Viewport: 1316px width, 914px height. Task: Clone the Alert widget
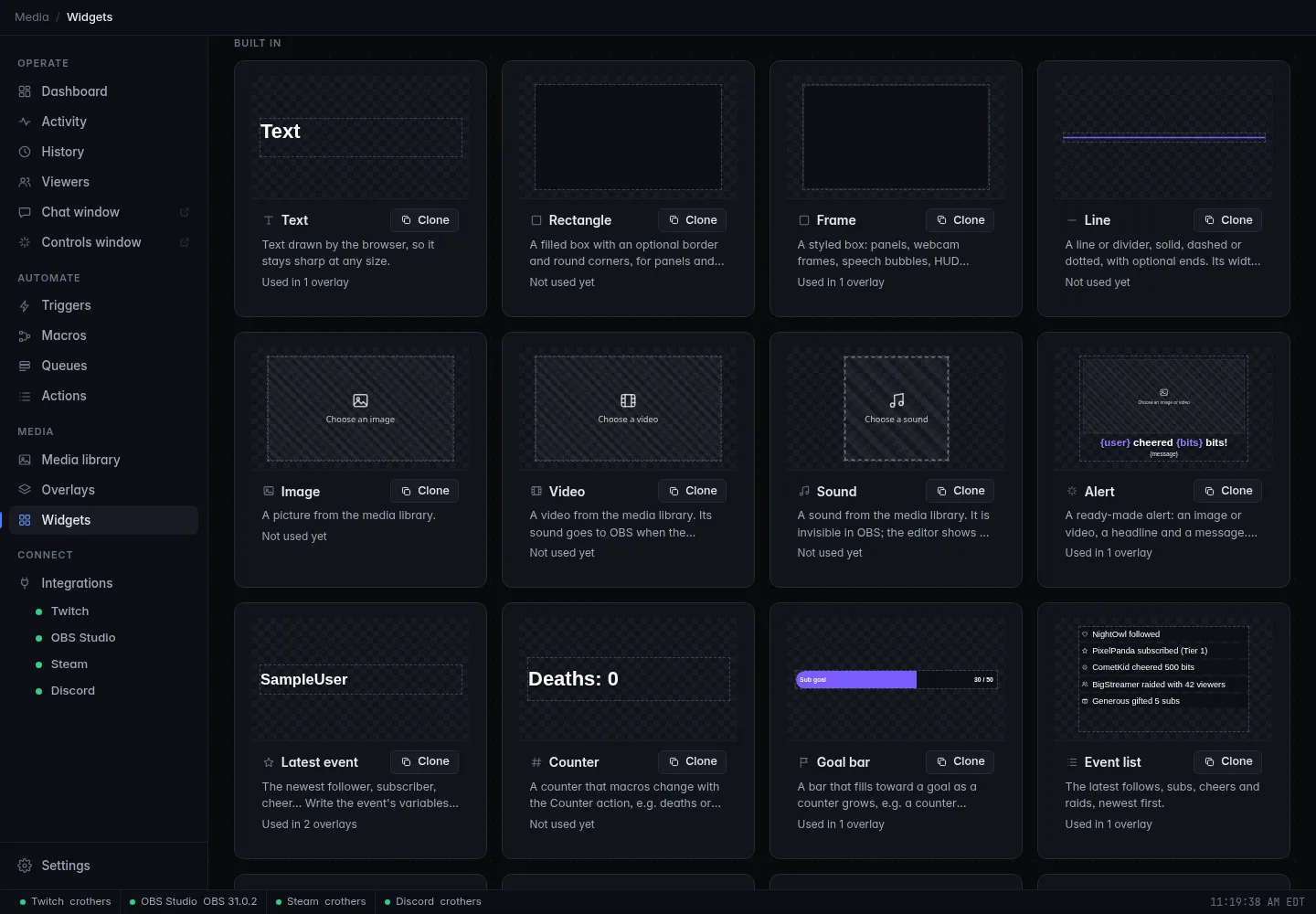coord(1228,491)
